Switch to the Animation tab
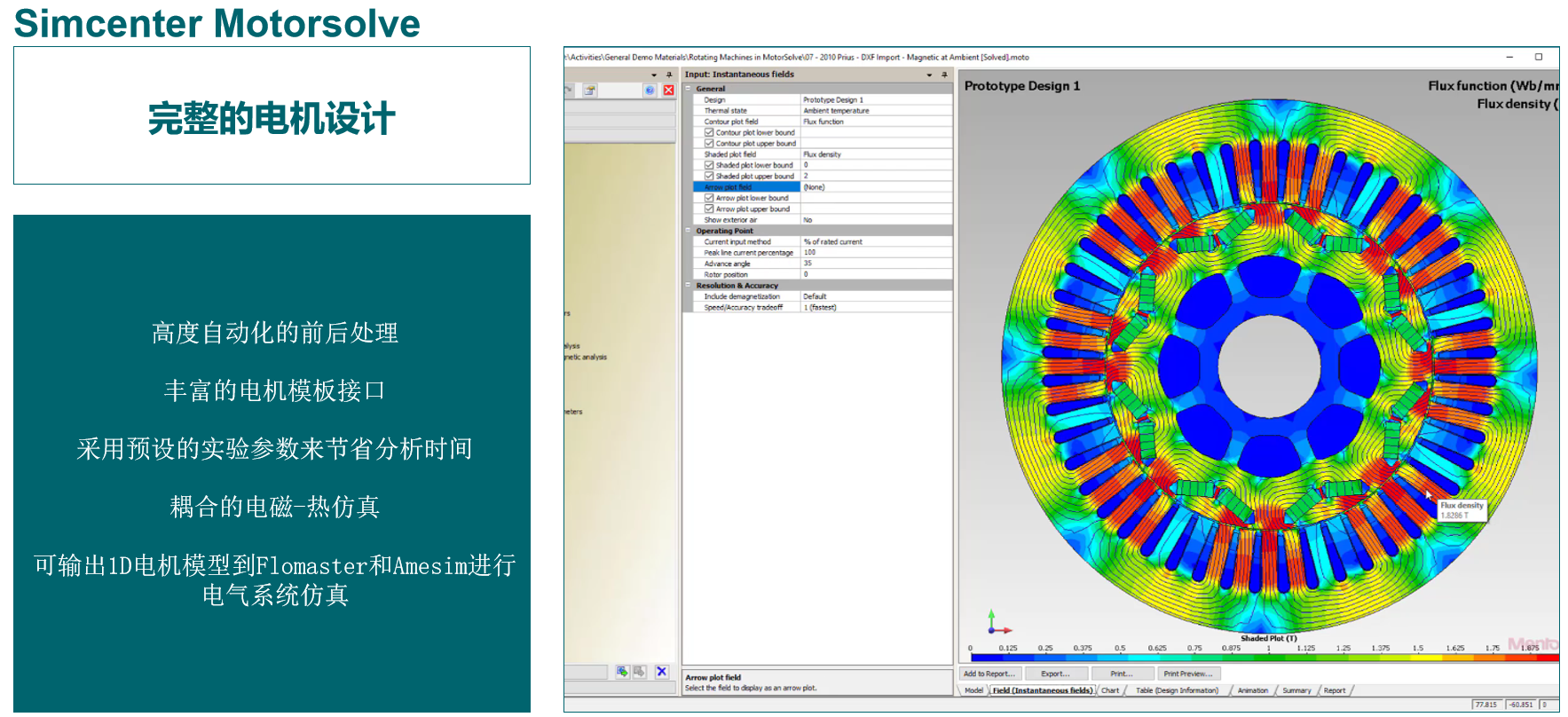Viewport: 1568px width, 717px height. coord(1252,690)
